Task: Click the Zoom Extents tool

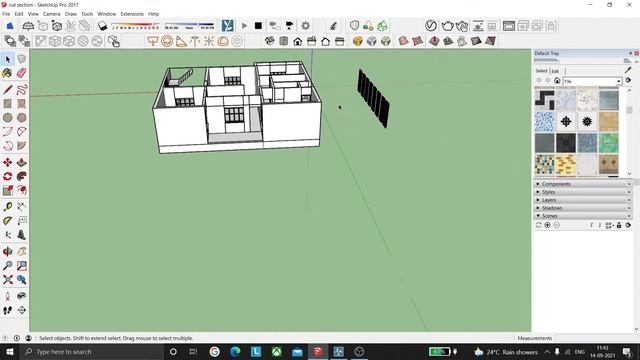Action: (x=7, y=280)
